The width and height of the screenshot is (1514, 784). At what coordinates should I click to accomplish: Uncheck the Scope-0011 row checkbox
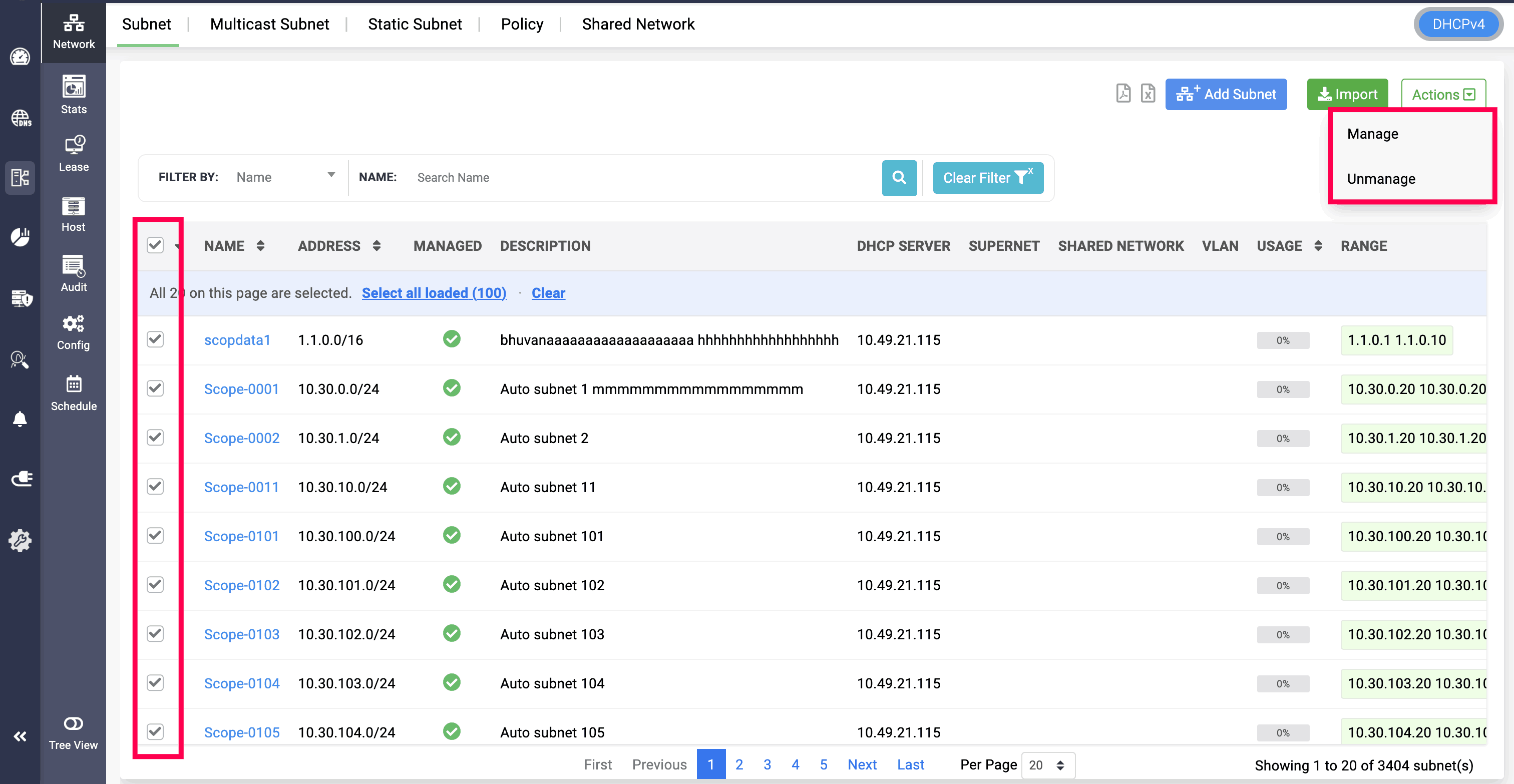(x=155, y=486)
